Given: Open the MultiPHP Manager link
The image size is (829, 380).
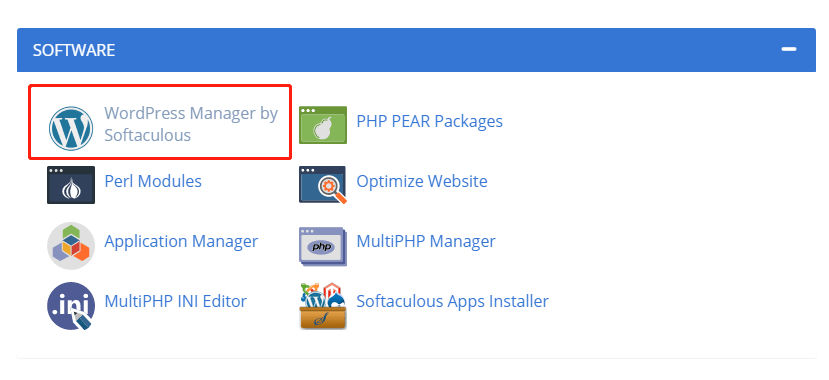Looking at the screenshot, I should pos(426,242).
